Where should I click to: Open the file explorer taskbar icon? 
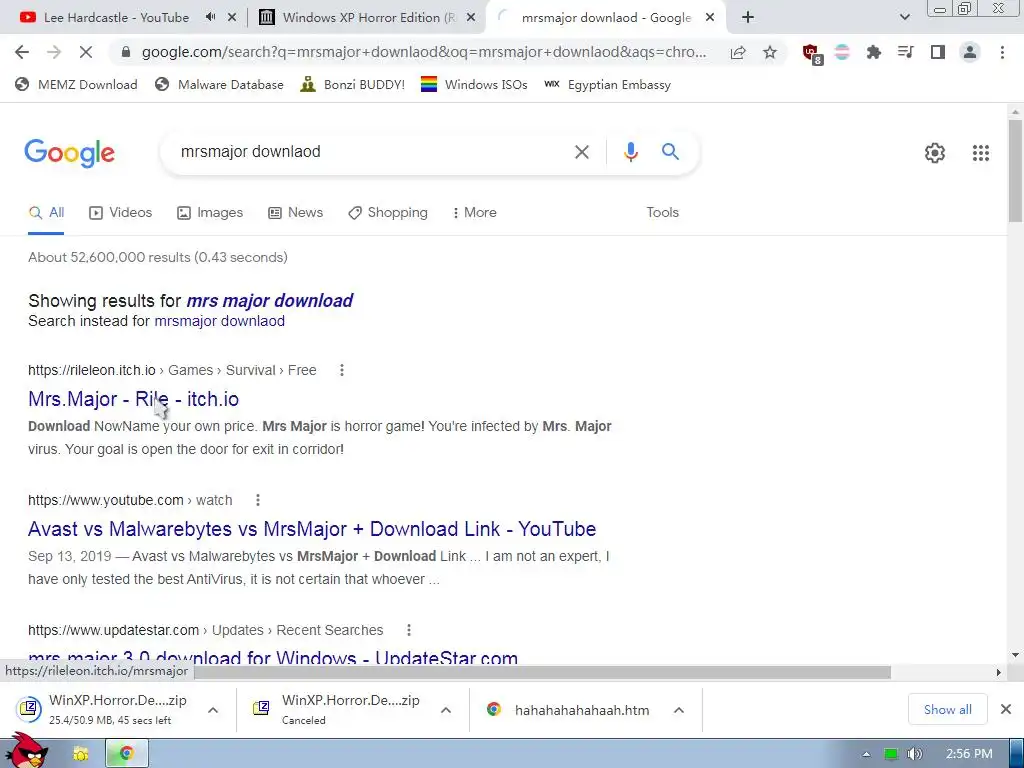coord(80,754)
